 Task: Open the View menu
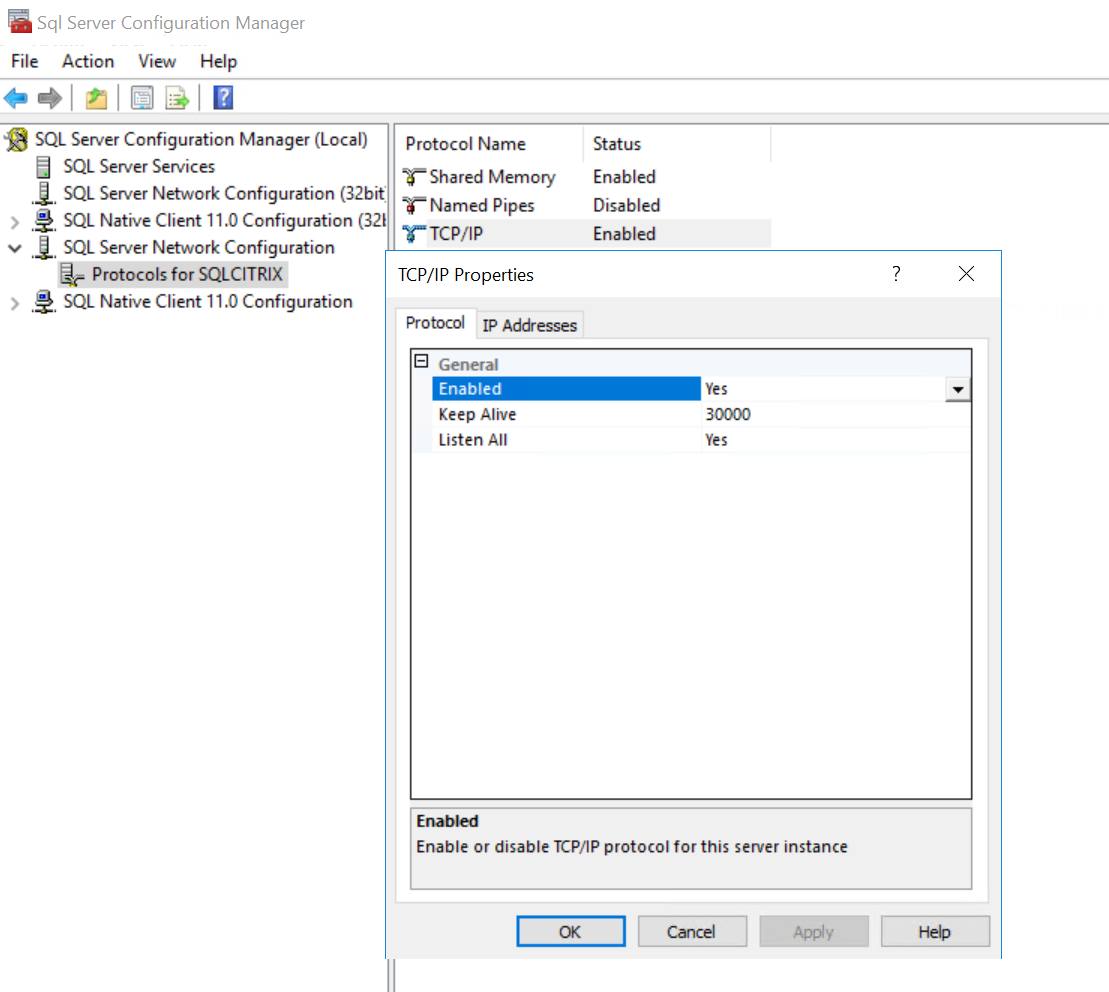(157, 61)
